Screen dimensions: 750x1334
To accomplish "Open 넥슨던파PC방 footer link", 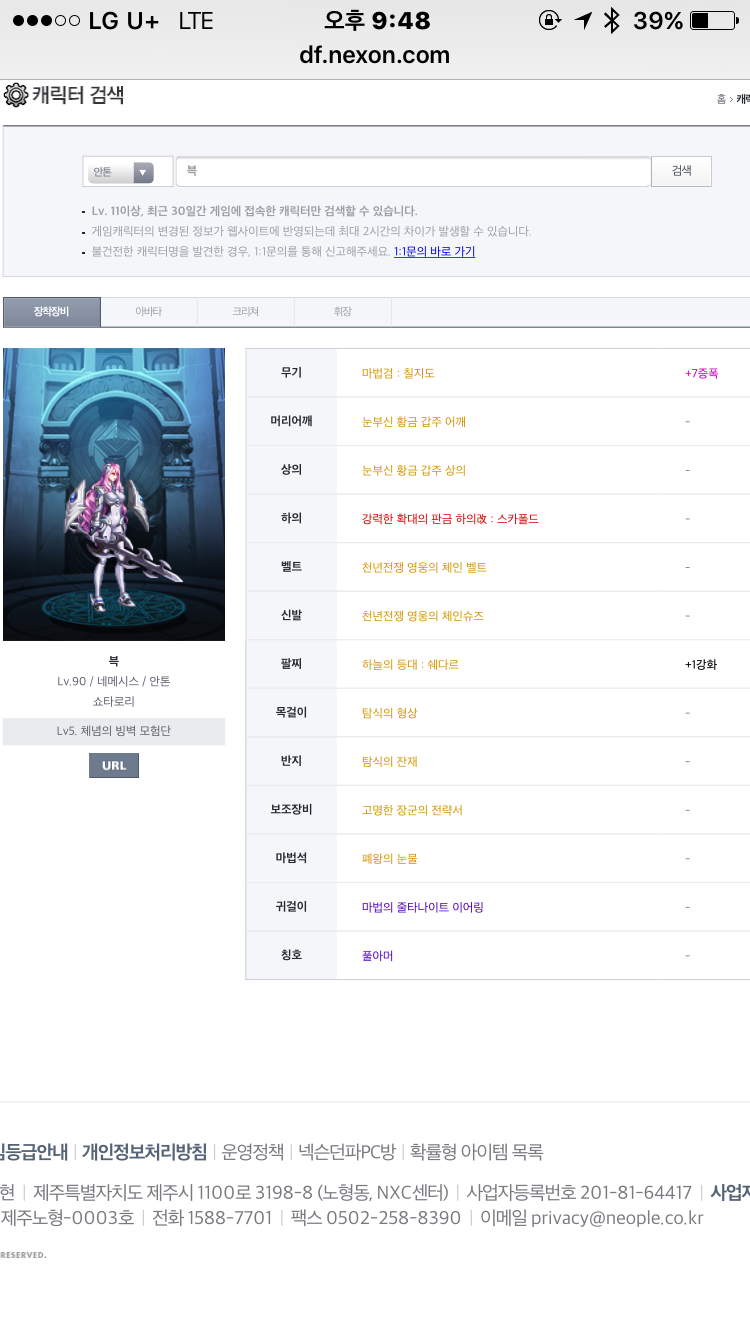I will 348,1151.
